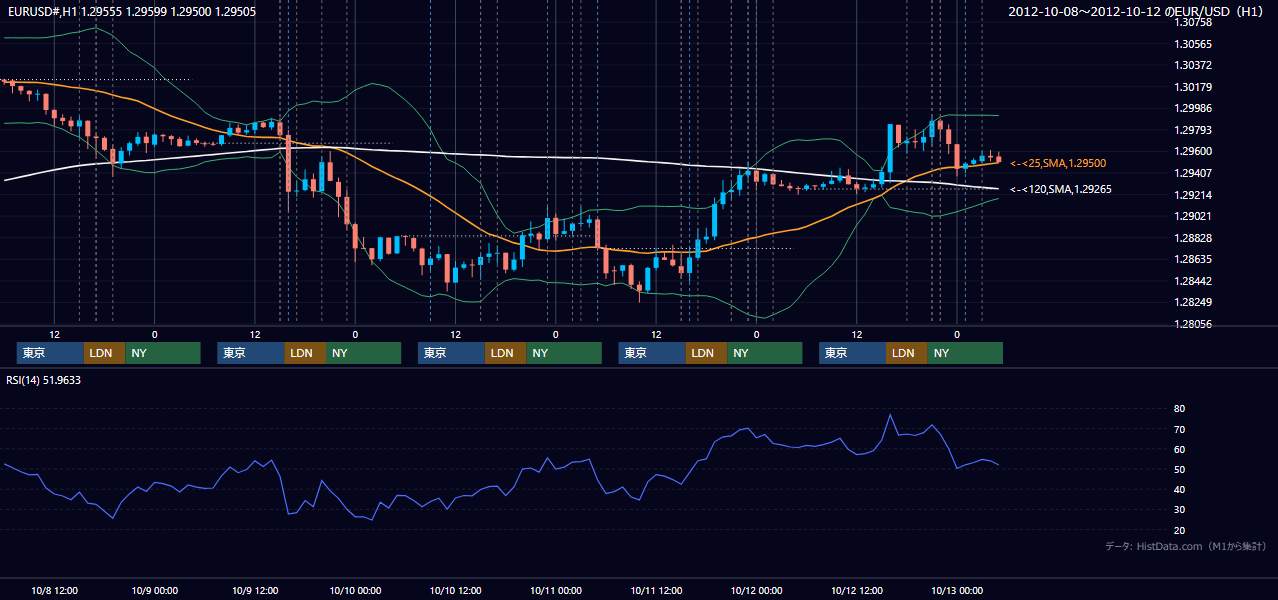
Task: Click price axis value 1.29021
Action: (1193, 216)
